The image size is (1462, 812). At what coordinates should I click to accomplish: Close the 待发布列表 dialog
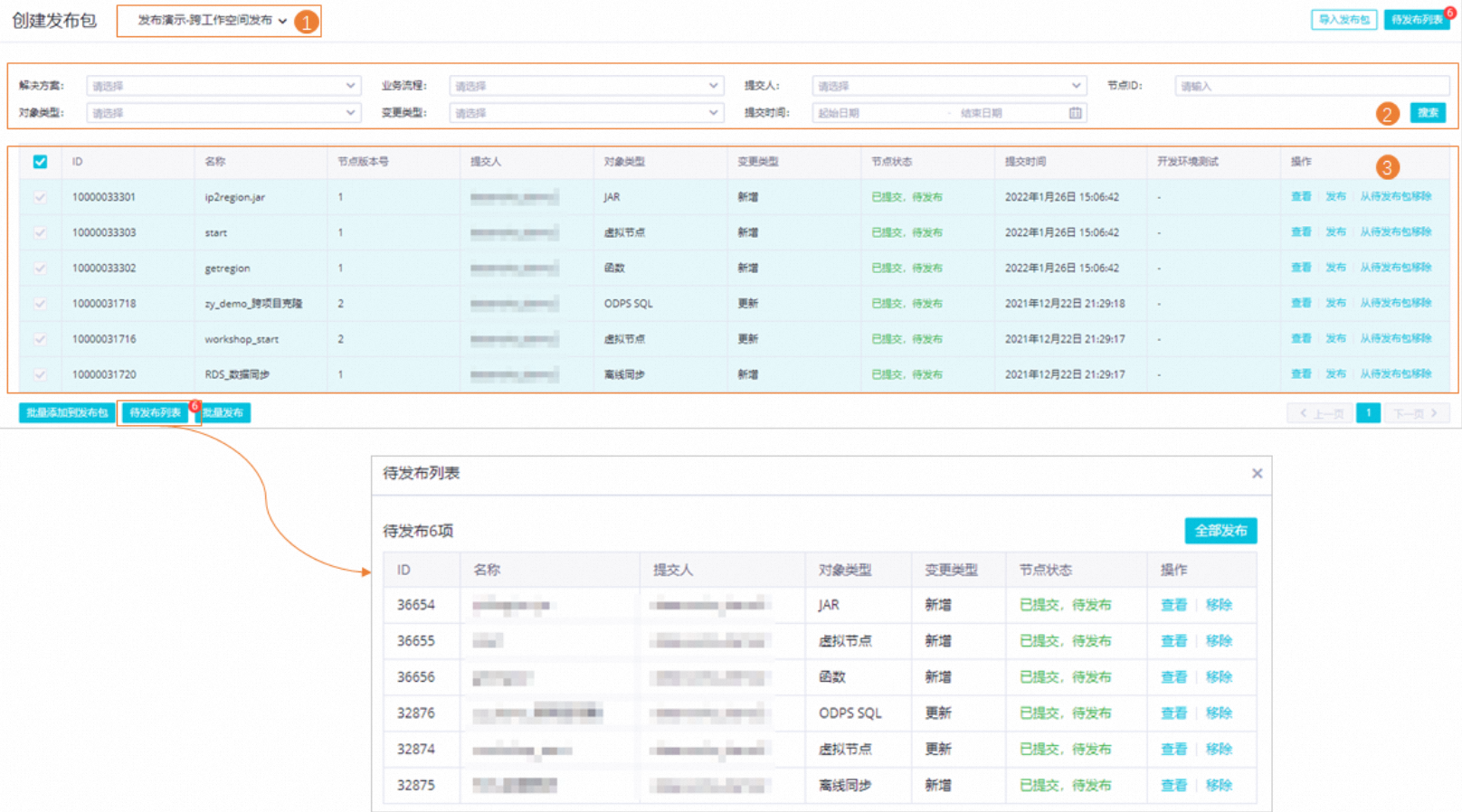click(x=1257, y=474)
